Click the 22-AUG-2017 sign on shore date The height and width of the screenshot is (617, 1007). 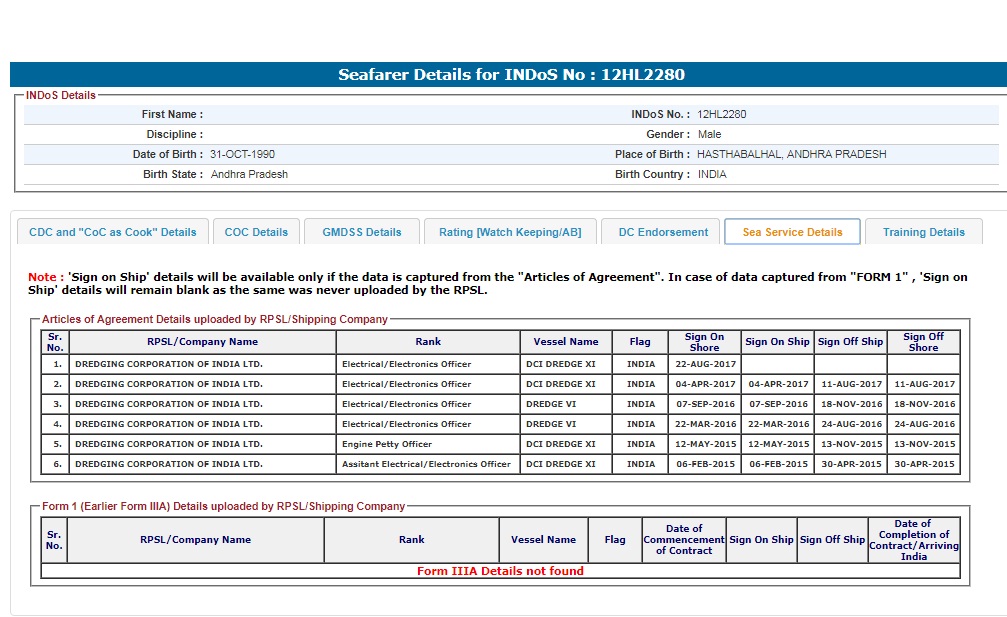tap(705, 364)
